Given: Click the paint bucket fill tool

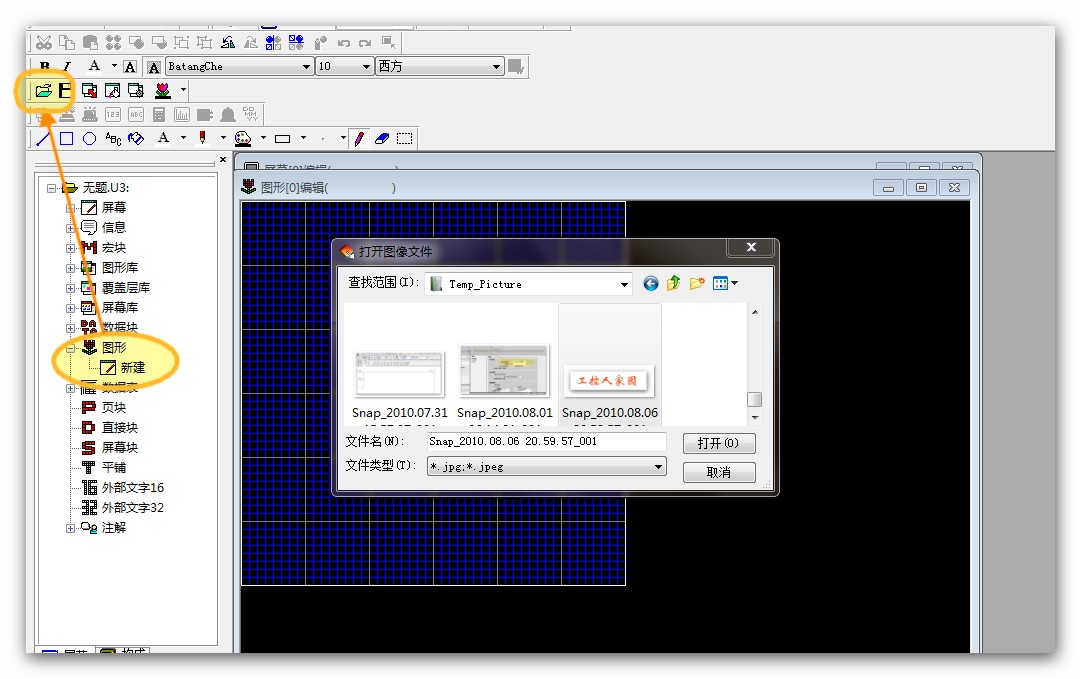Looking at the screenshot, I should [137, 139].
